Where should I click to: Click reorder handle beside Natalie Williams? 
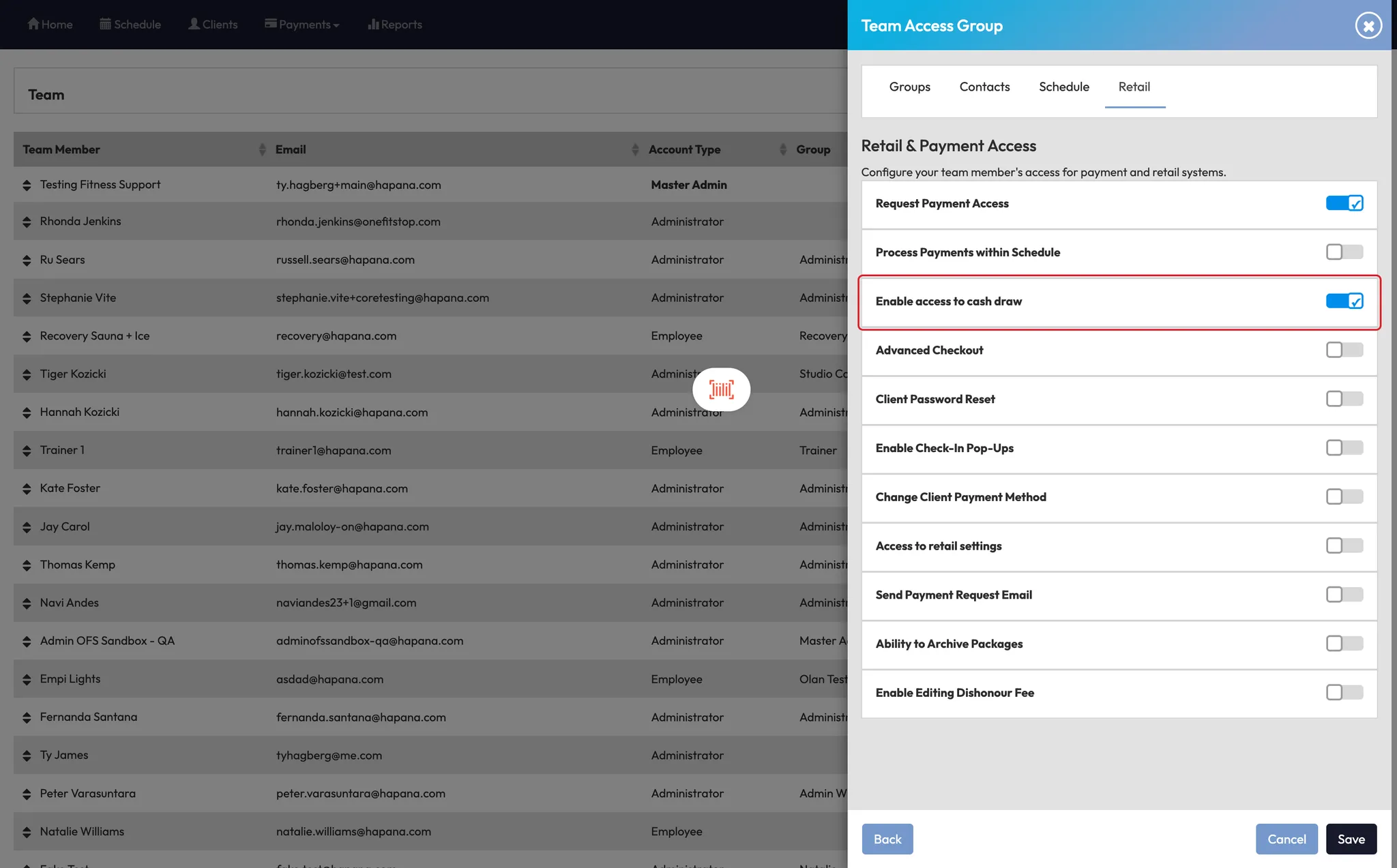pyautogui.click(x=27, y=832)
